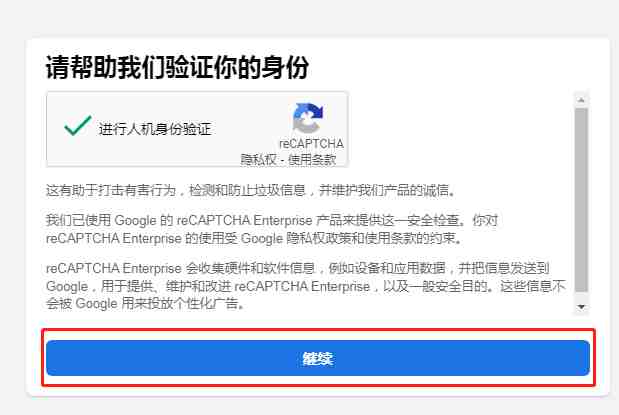Click the heading 请帮助我们验证你的身份
This screenshot has width=619, height=415.
point(177,68)
